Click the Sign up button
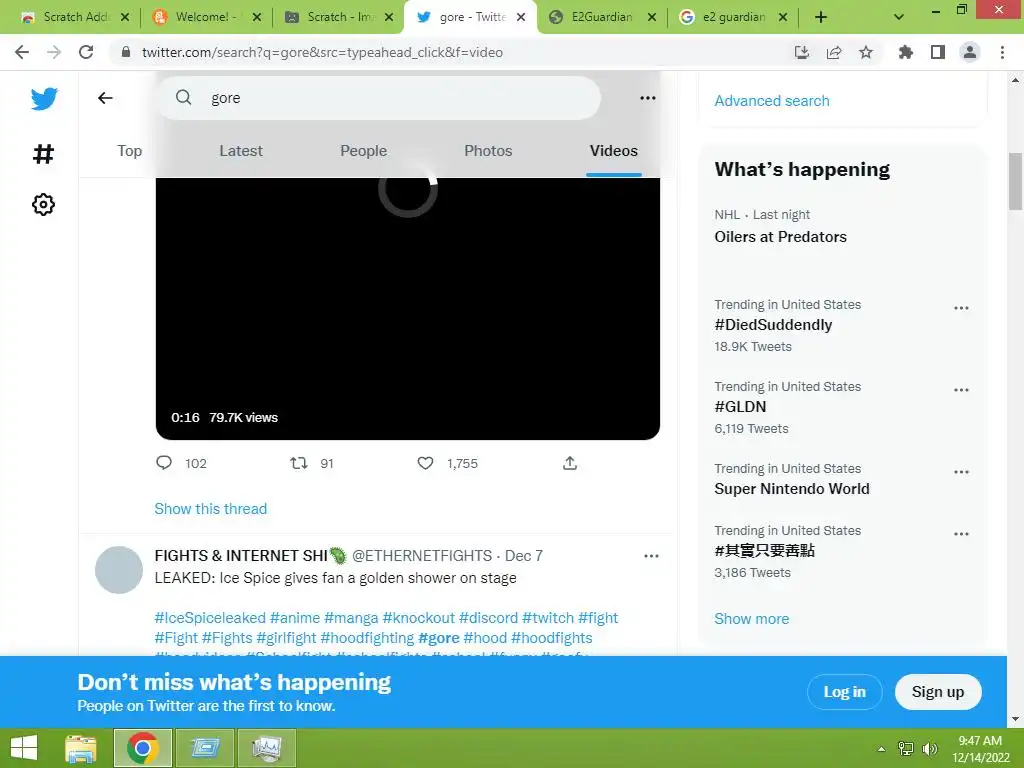The height and width of the screenshot is (768, 1024). [x=938, y=692]
